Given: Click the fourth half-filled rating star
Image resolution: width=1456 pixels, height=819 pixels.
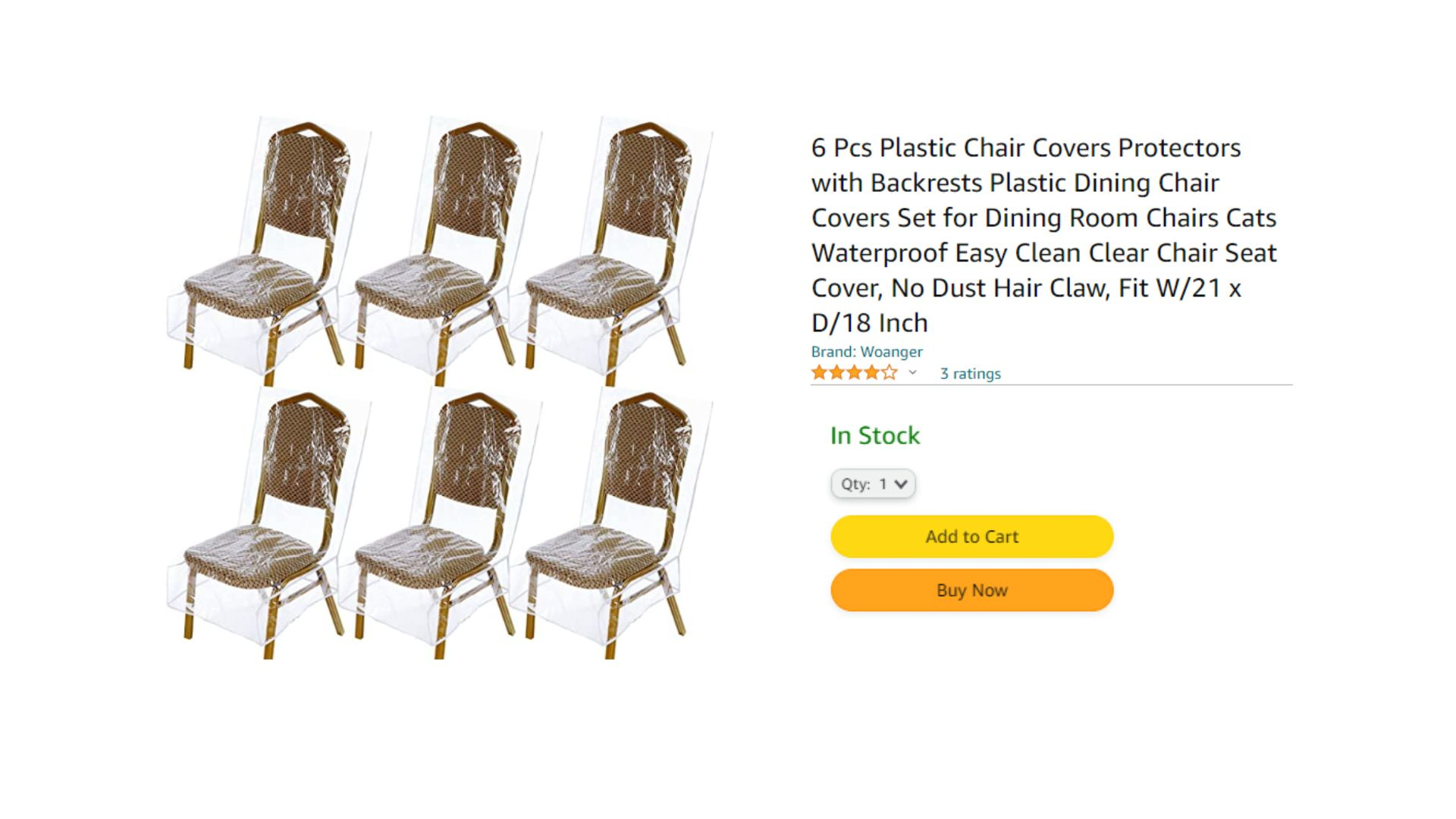Looking at the screenshot, I should pos(872,372).
